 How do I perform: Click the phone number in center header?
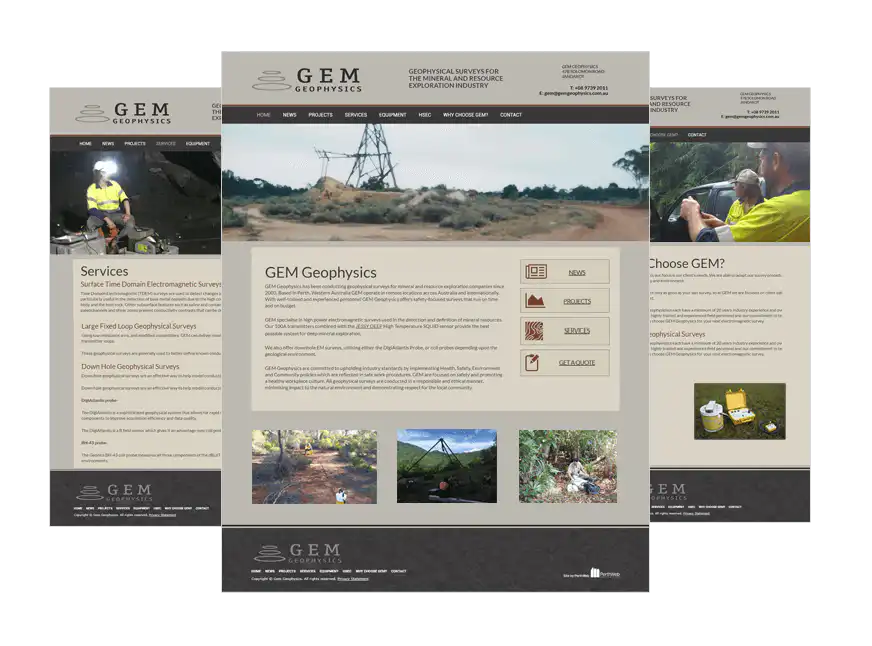(x=589, y=88)
